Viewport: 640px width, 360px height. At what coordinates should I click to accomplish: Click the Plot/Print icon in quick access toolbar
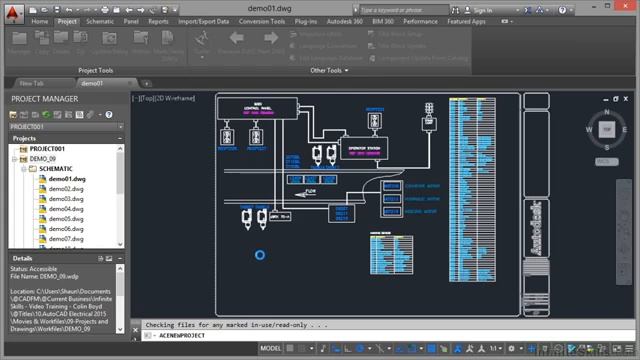tap(105, 10)
